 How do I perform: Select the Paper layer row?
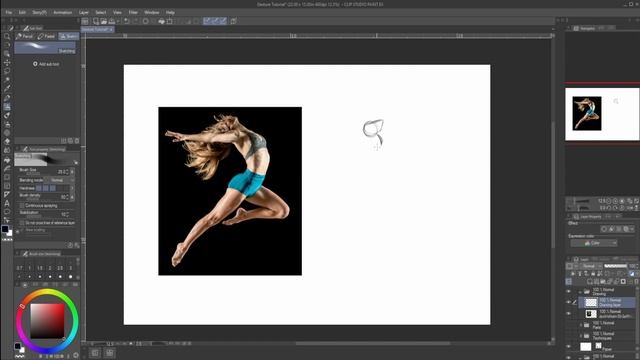point(607,347)
